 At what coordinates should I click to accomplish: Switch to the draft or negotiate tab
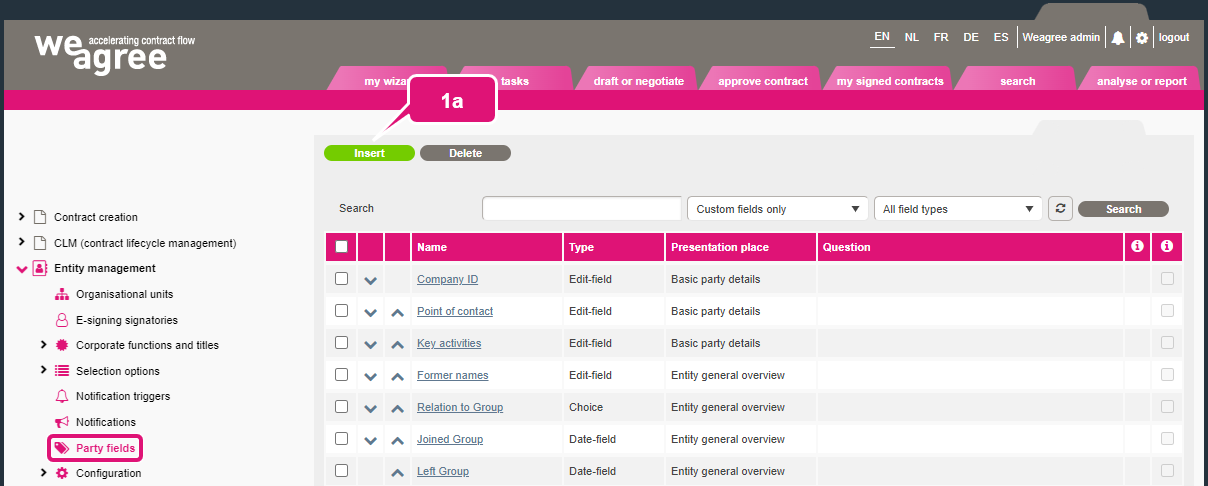638,81
